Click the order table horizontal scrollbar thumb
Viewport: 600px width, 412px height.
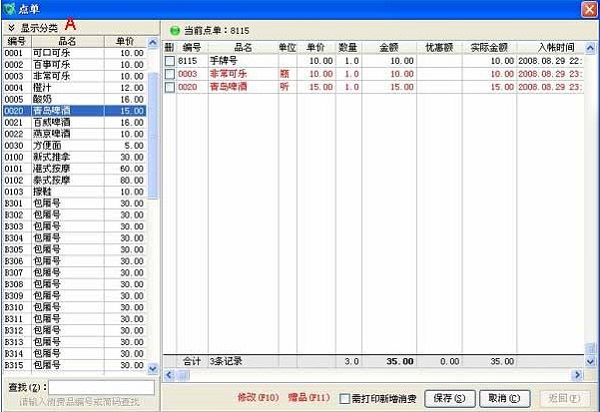184,375
